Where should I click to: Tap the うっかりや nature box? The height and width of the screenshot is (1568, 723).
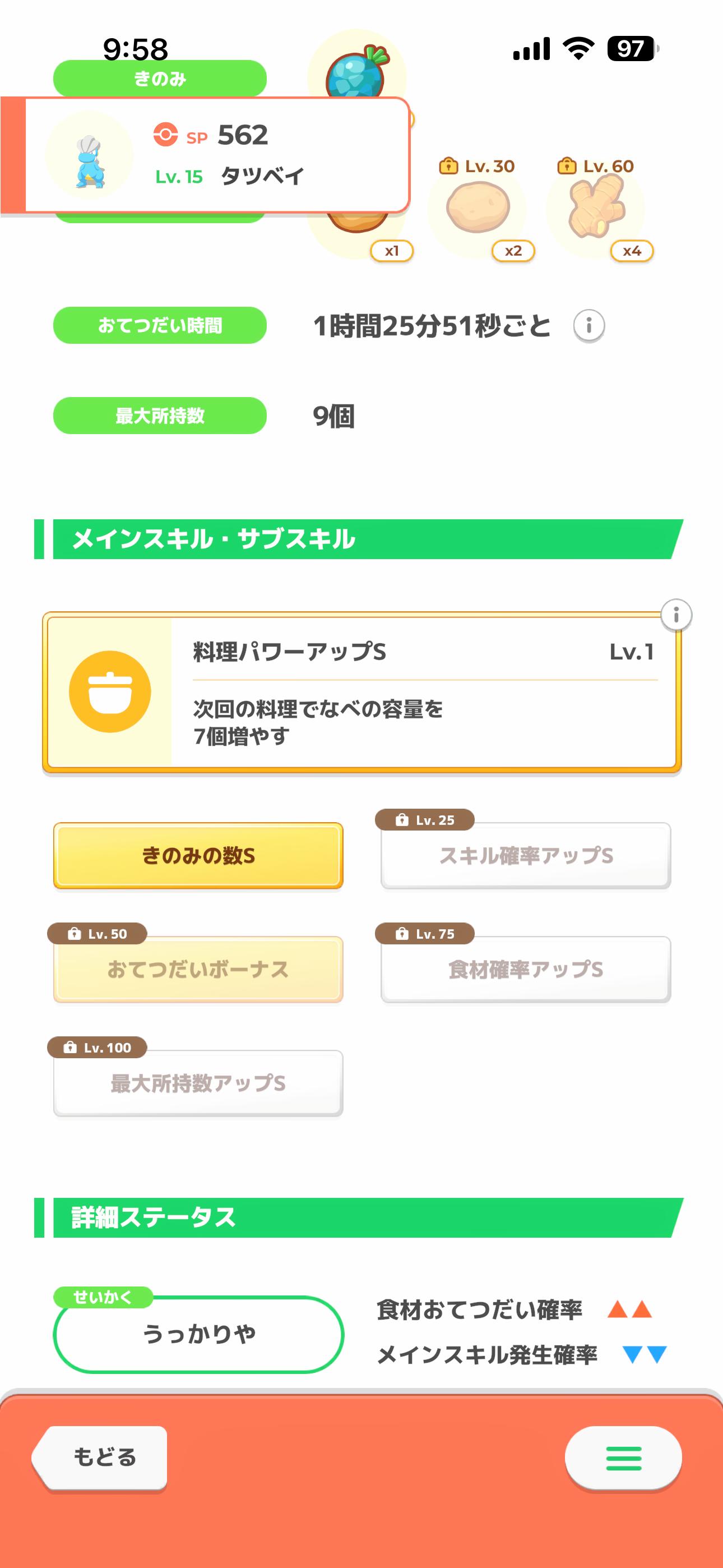198,1334
